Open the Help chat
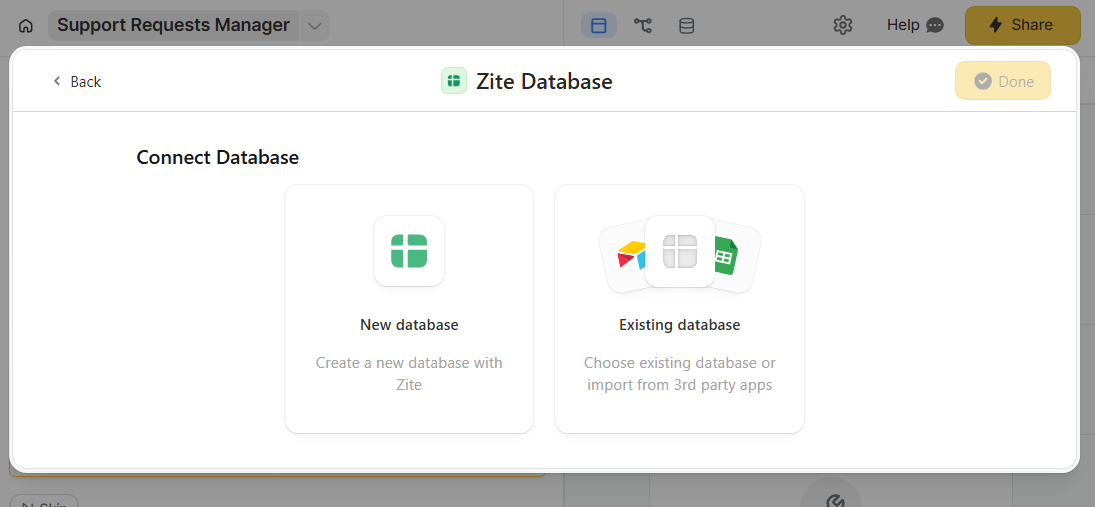This screenshot has height=507, width=1095. tap(916, 25)
